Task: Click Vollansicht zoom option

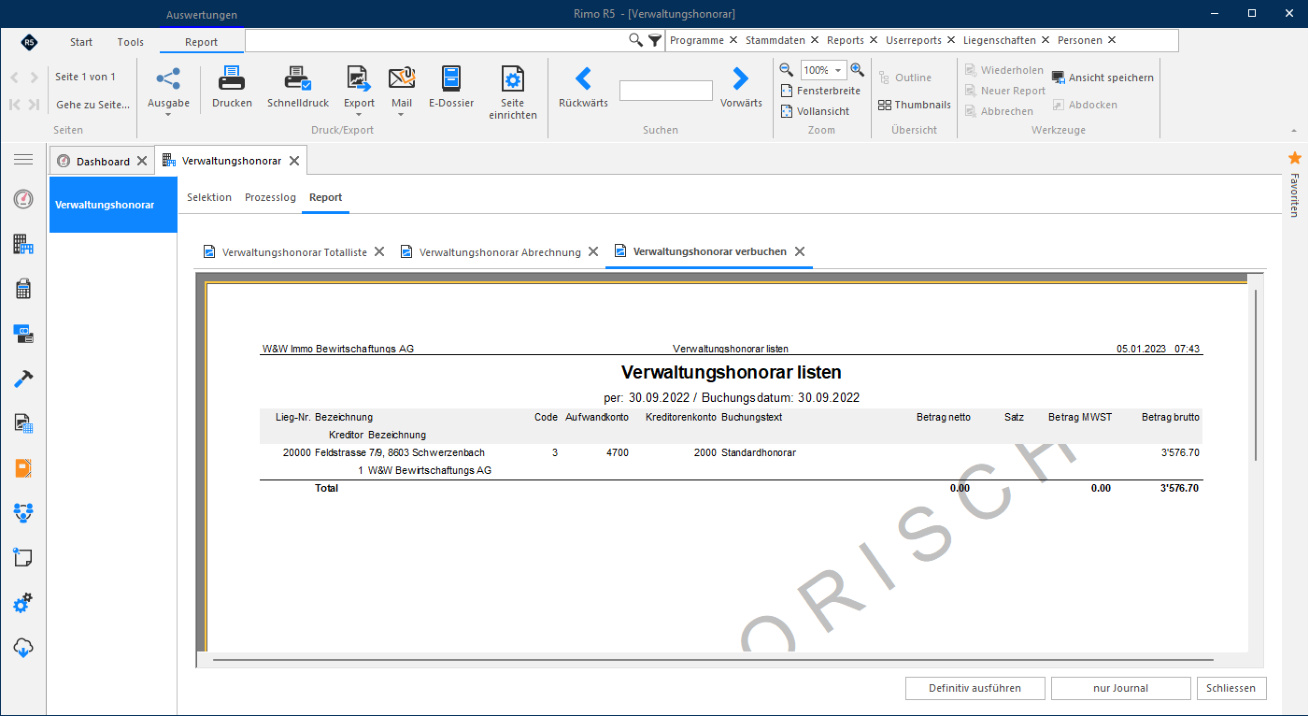Action: point(815,111)
